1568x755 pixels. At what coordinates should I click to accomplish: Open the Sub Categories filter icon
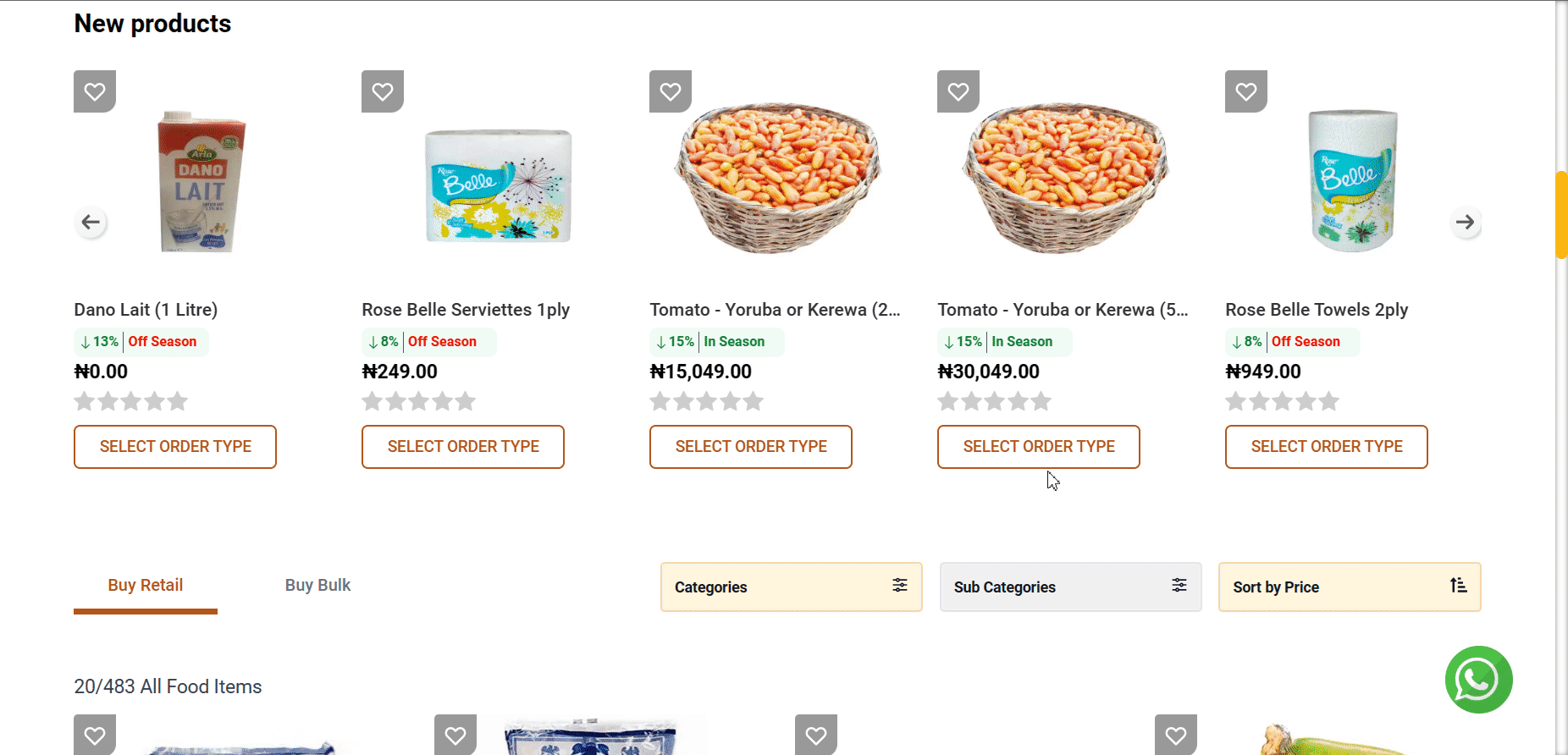point(1179,585)
